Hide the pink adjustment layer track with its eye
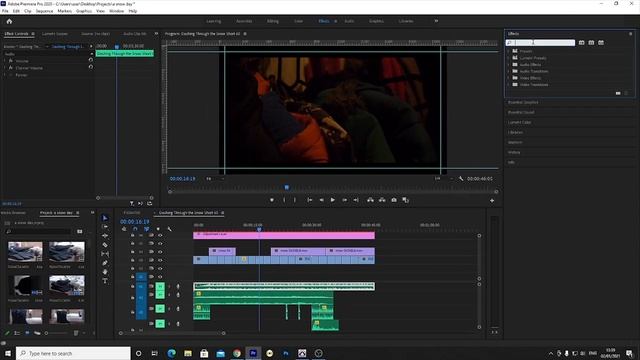640x360 pixels. (160, 236)
